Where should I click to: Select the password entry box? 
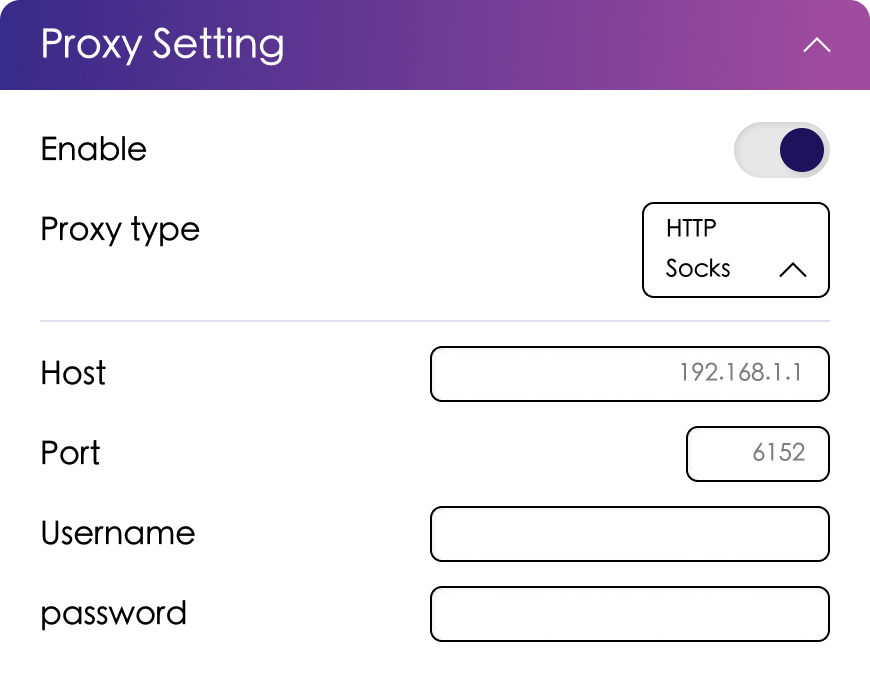coord(630,613)
